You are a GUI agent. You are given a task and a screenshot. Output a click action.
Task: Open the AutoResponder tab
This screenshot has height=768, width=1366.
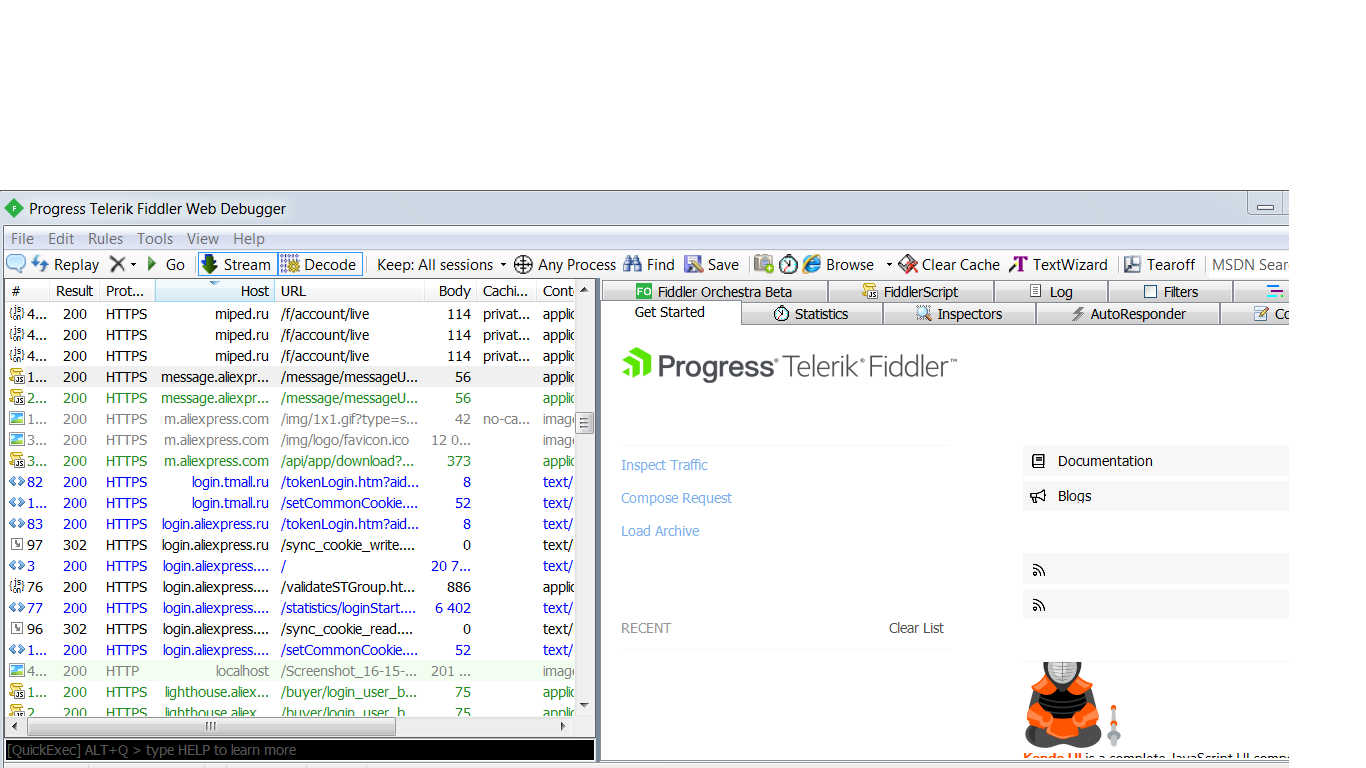1128,314
